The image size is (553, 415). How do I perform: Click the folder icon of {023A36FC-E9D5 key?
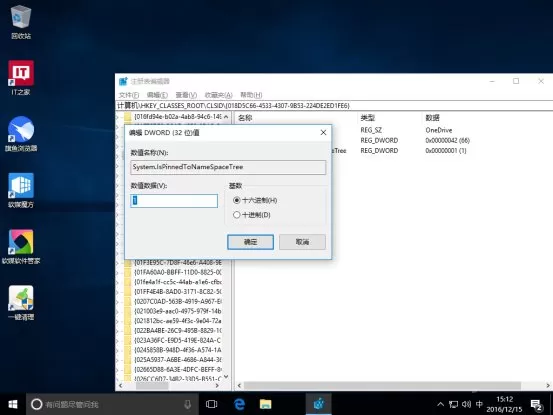point(128,340)
